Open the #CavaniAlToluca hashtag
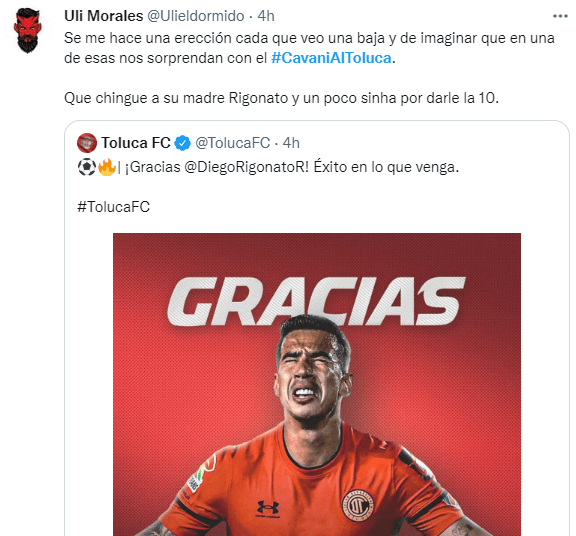Viewport: 576px width, 536px height. pyautogui.click(x=331, y=58)
